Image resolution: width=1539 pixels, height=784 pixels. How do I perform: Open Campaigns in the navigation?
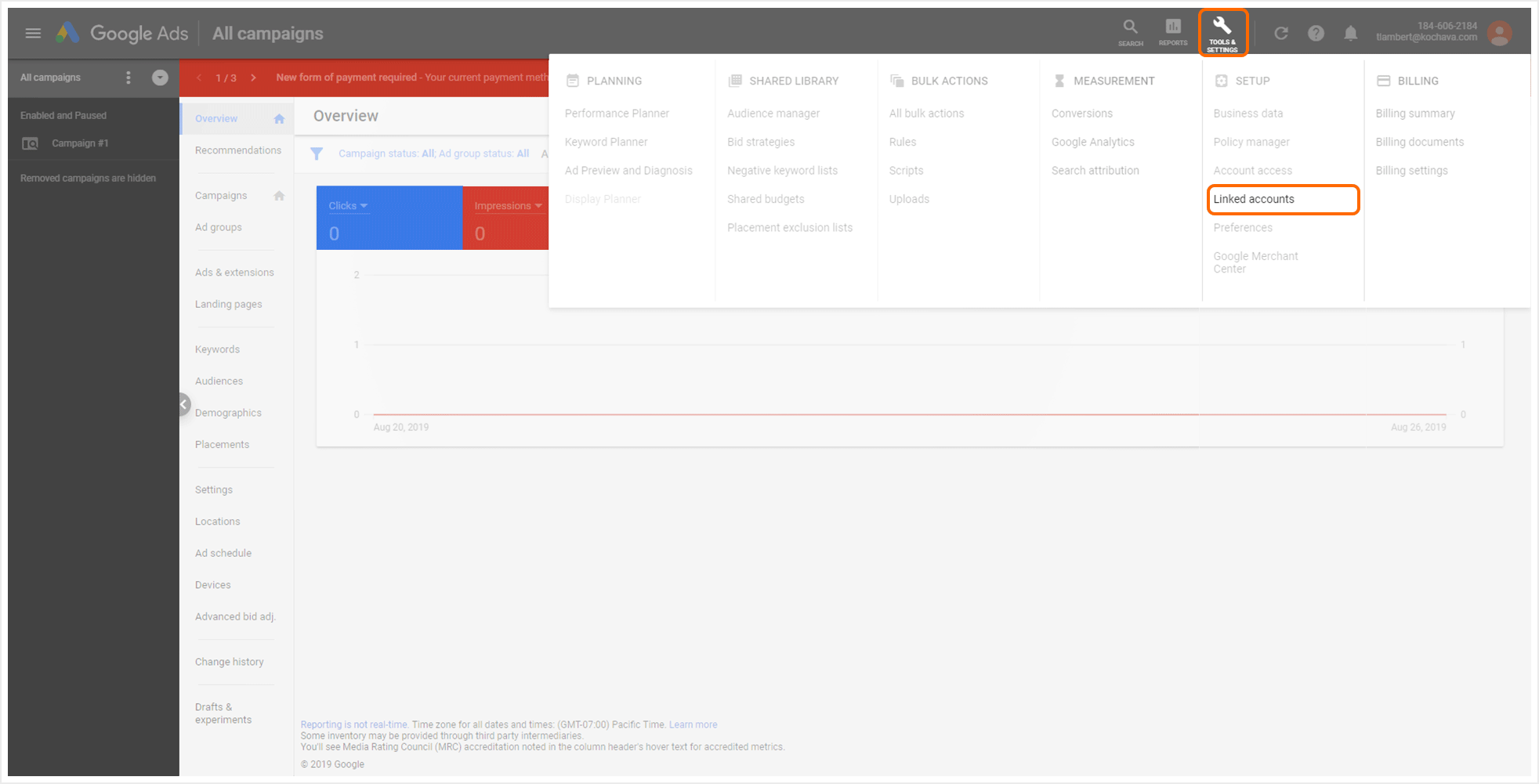point(221,196)
